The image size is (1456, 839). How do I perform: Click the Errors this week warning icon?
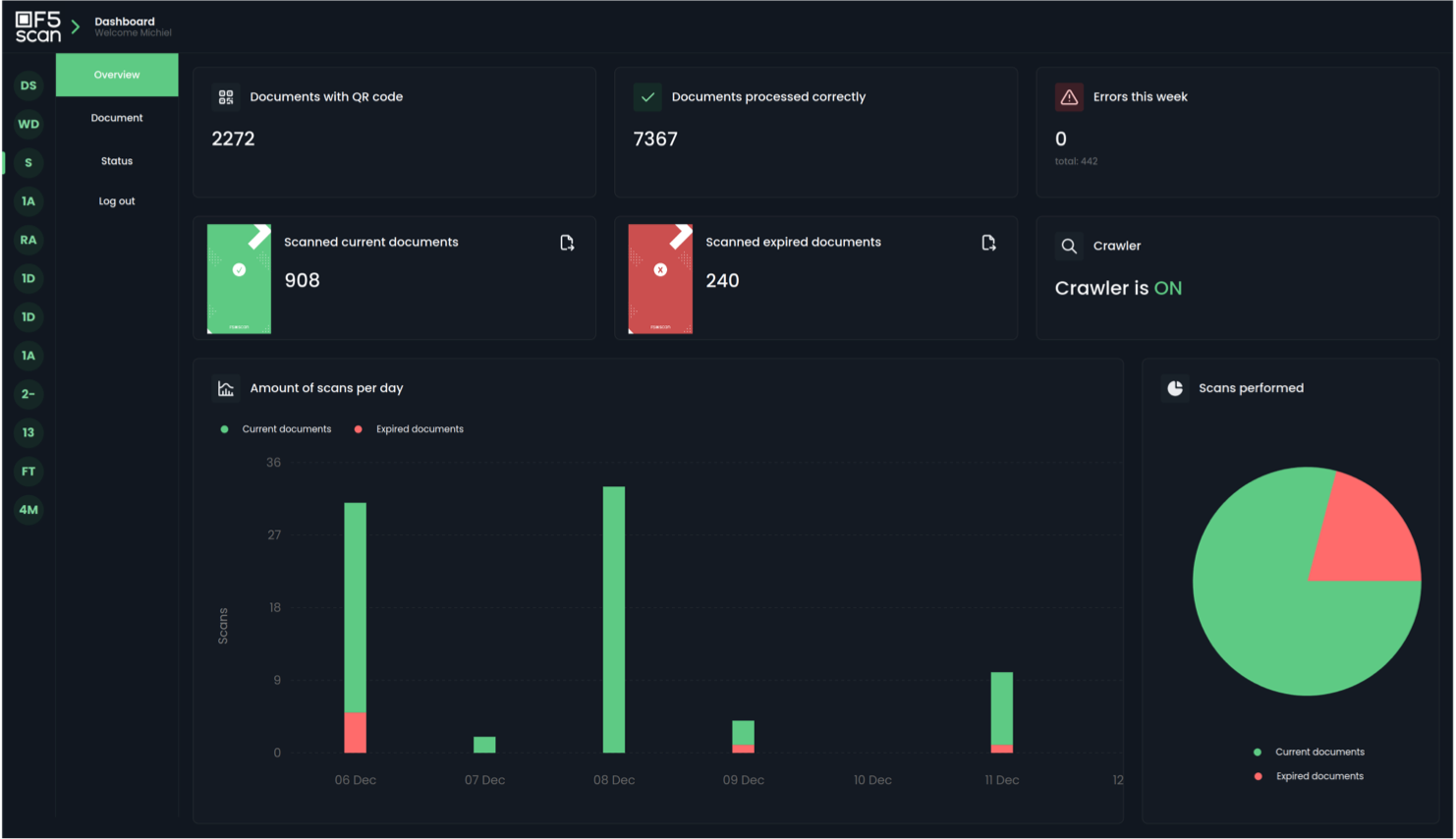pos(1069,97)
